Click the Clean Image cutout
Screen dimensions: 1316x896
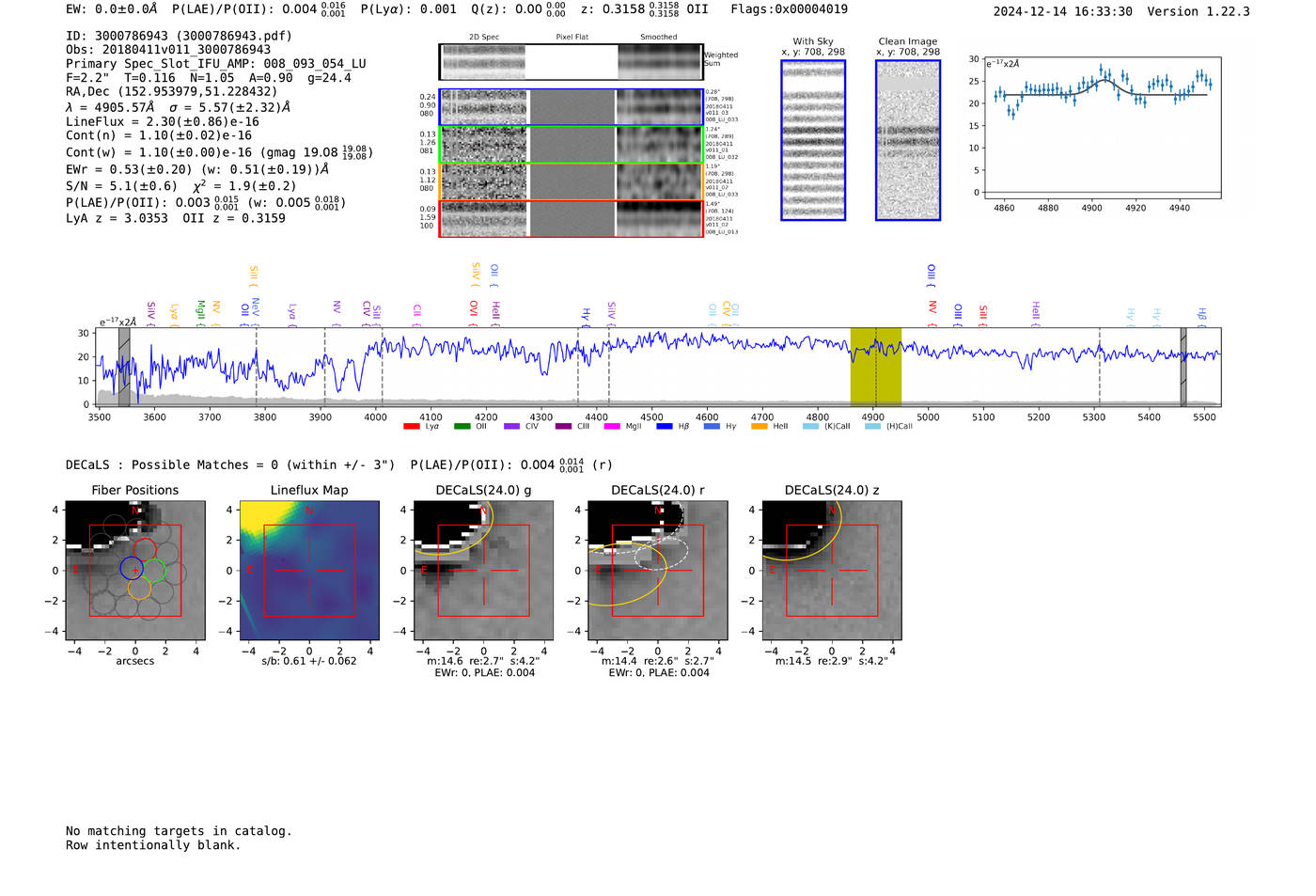tap(908, 140)
